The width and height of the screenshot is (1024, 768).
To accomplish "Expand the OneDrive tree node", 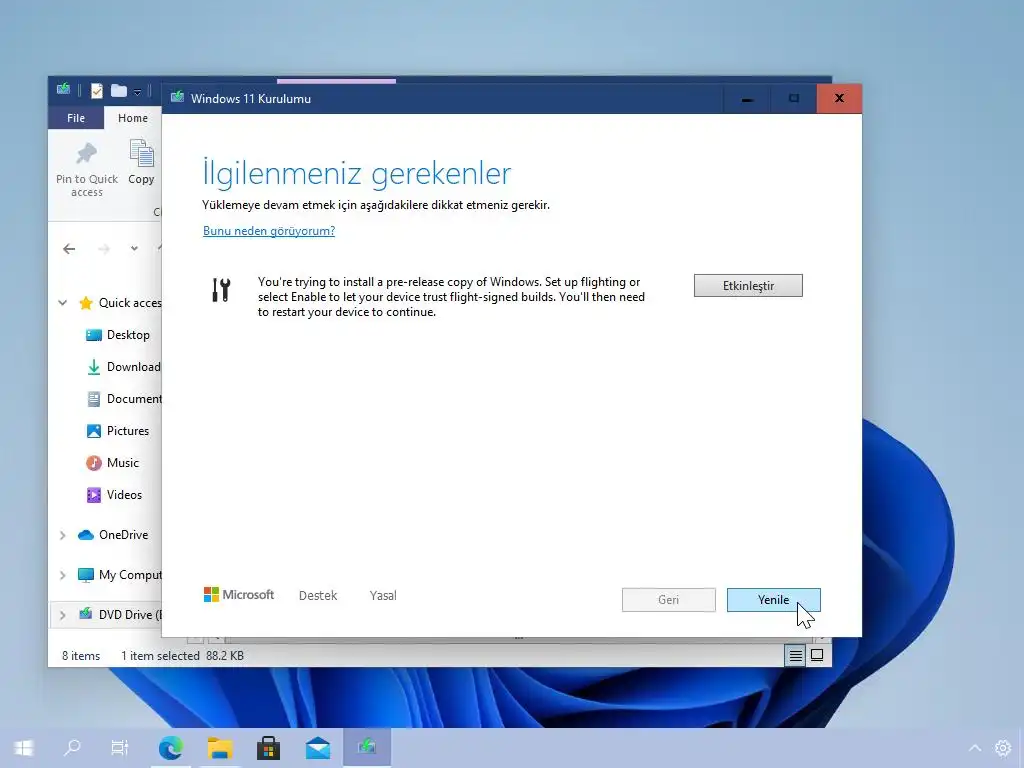I will (x=63, y=536).
